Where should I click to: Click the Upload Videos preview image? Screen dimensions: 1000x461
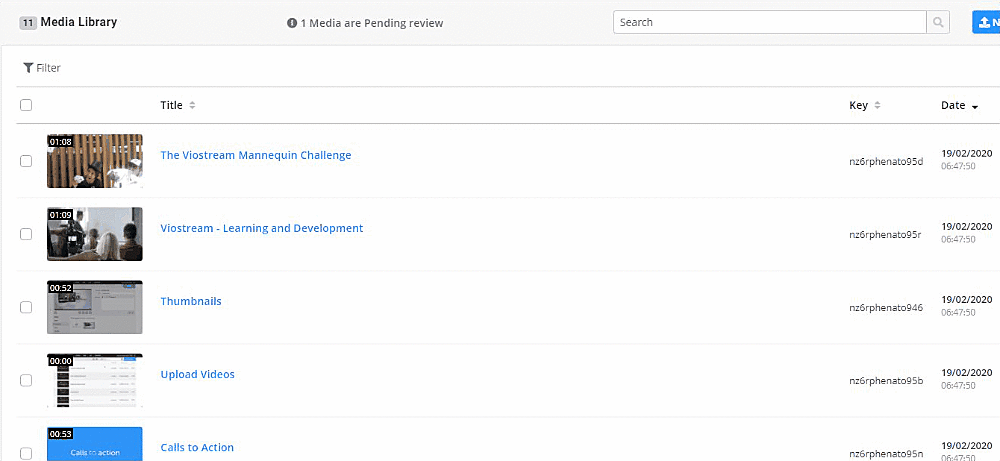[x=95, y=380]
